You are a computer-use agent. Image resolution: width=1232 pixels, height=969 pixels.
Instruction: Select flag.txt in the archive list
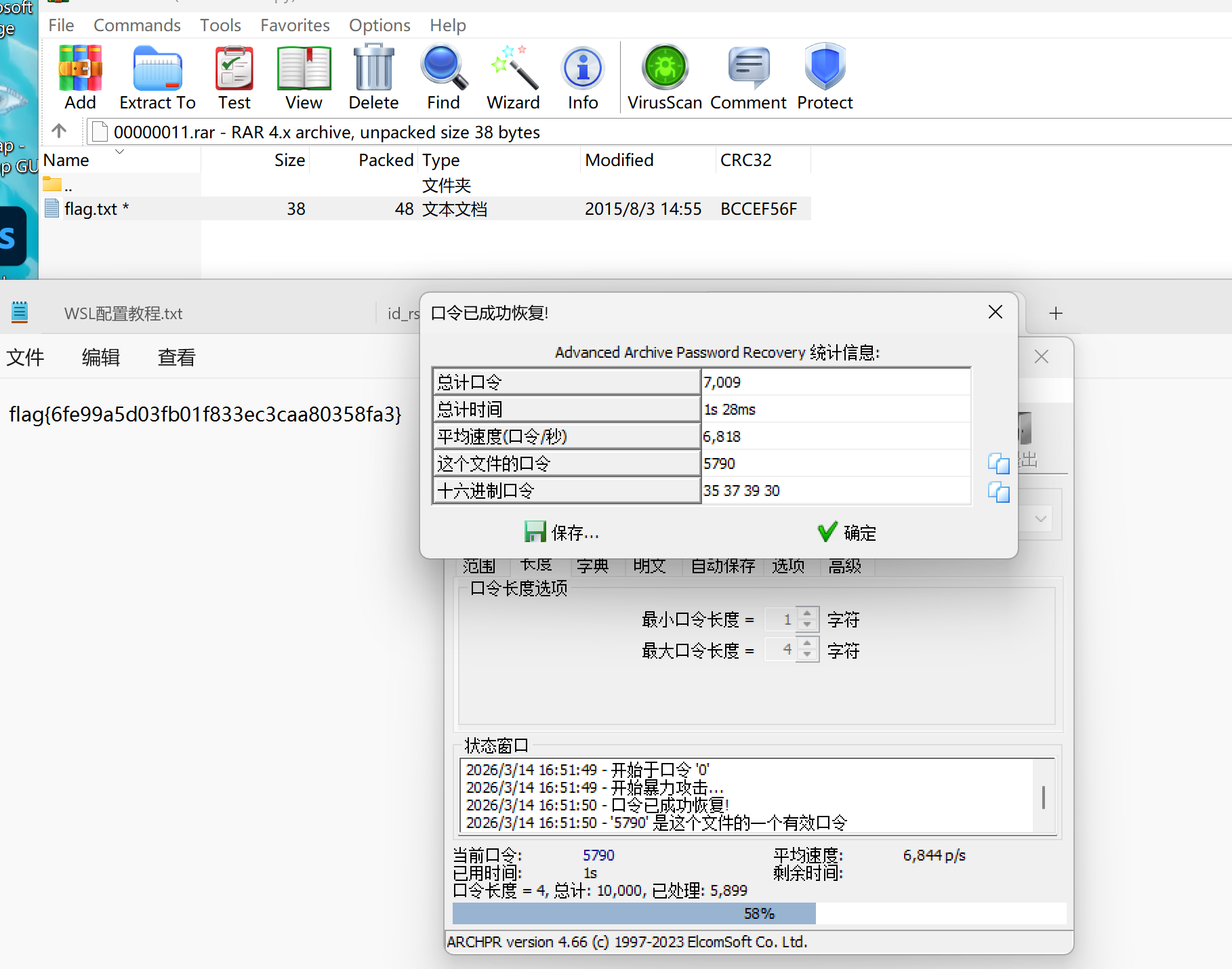tap(91, 209)
